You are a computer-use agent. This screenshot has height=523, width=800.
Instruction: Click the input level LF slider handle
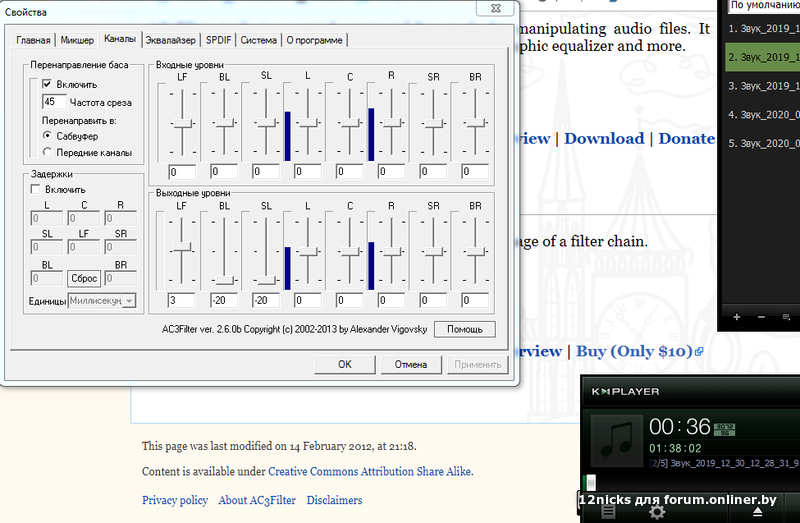[182, 123]
